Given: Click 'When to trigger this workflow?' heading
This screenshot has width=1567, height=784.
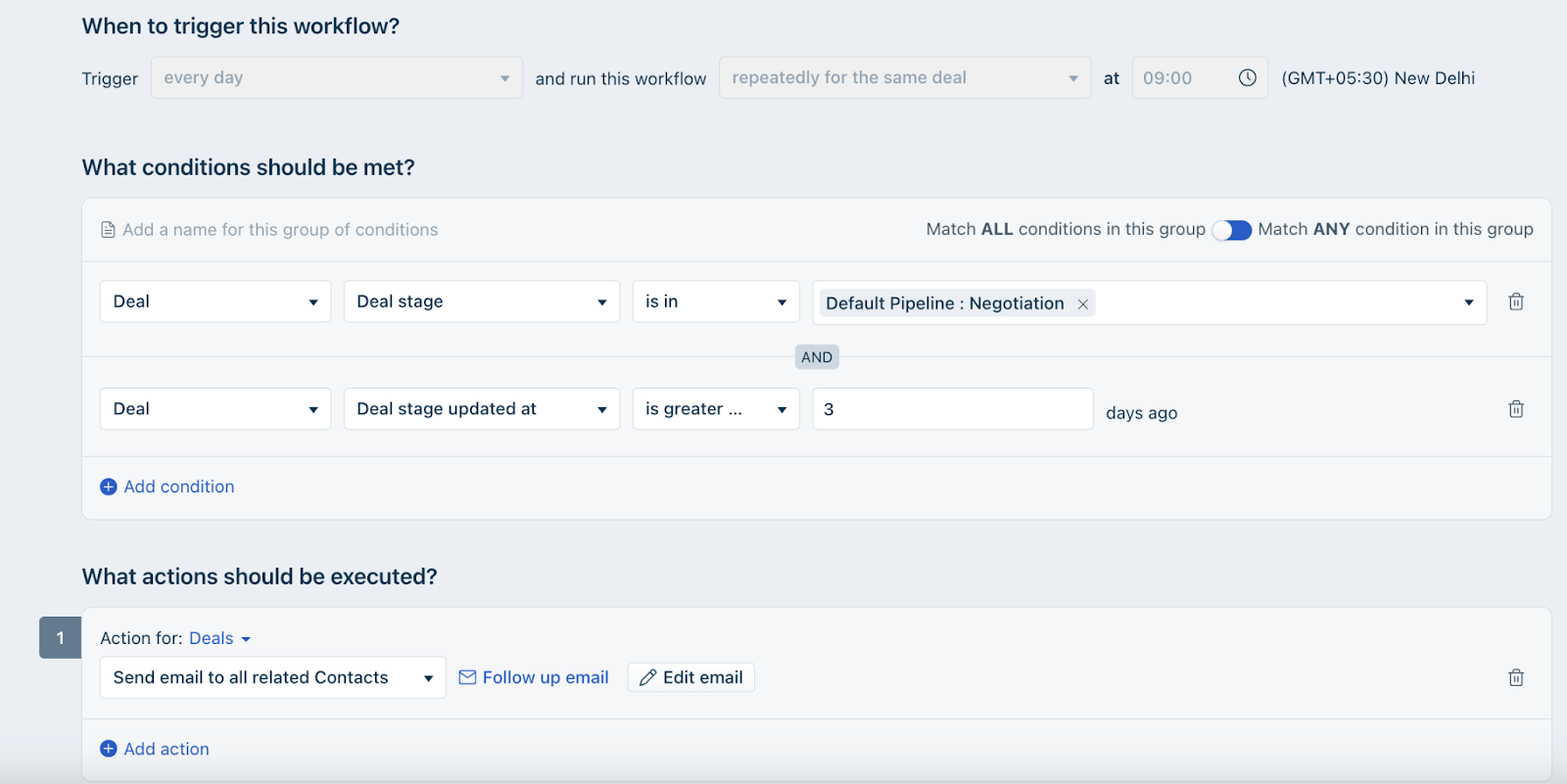Looking at the screenshot, I should (241, 26).
